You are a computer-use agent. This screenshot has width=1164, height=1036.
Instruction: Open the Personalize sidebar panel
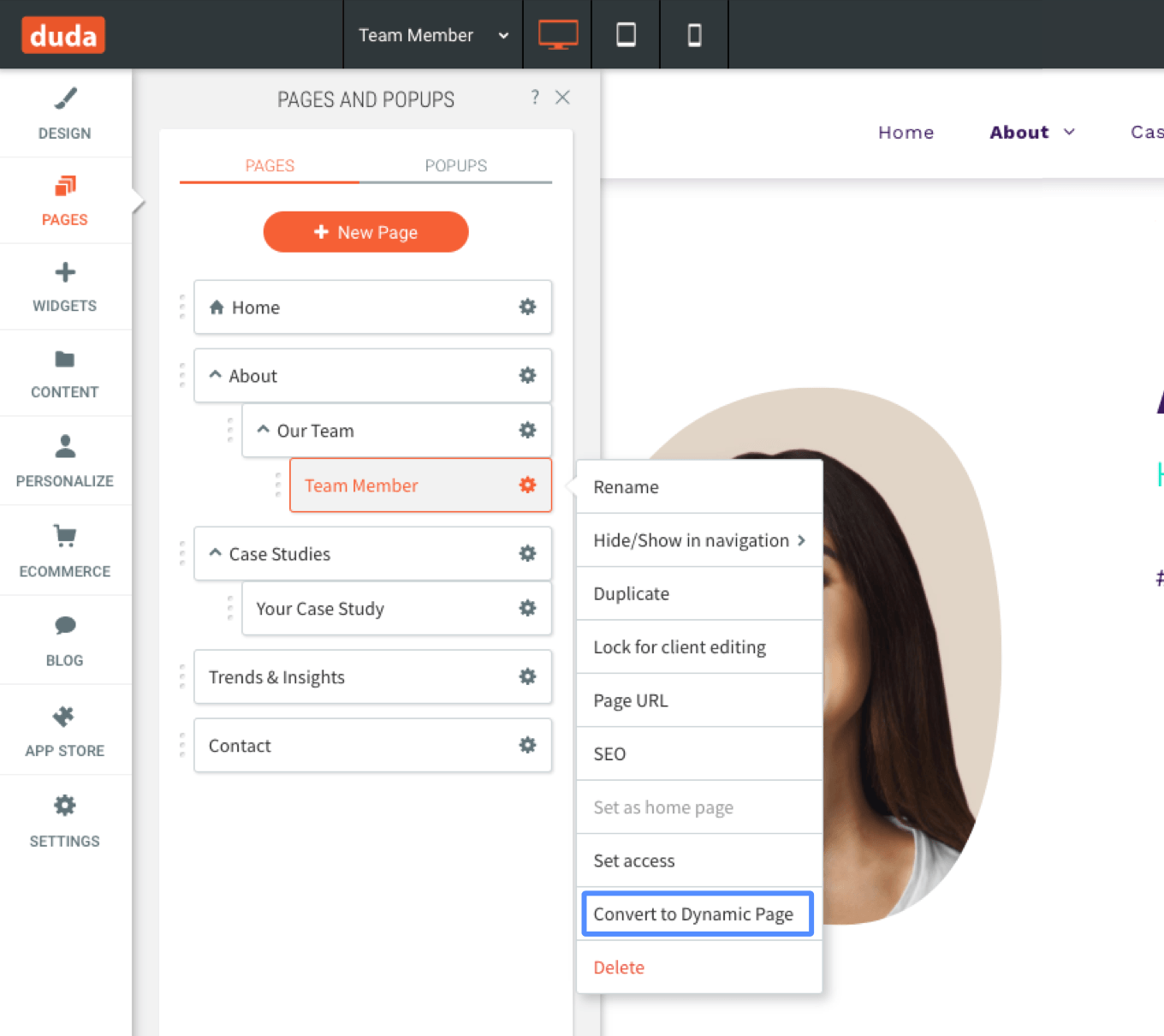click(x=65, y=461)
